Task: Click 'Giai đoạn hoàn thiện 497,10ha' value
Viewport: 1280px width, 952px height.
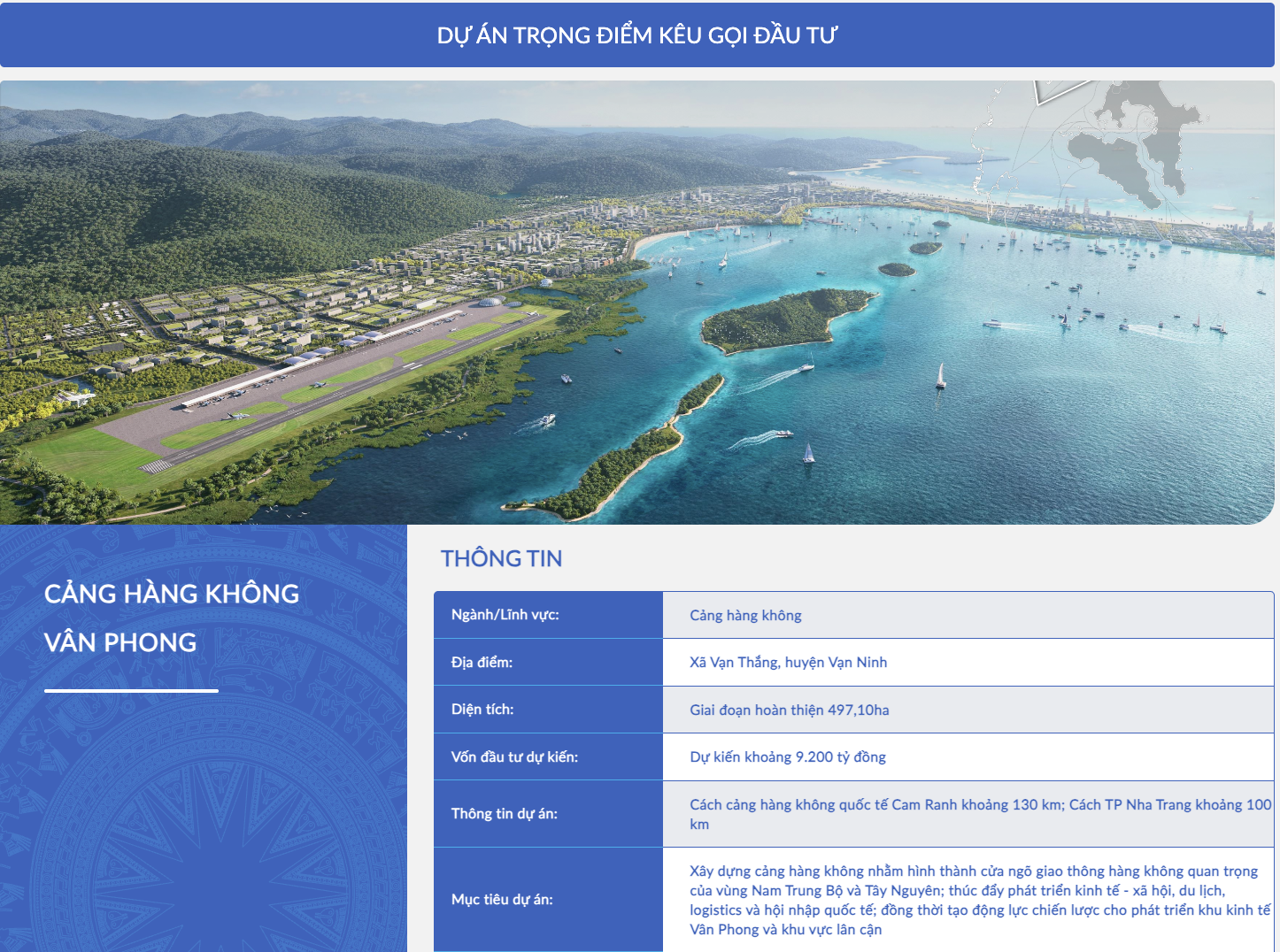Action: pos(790,710)
